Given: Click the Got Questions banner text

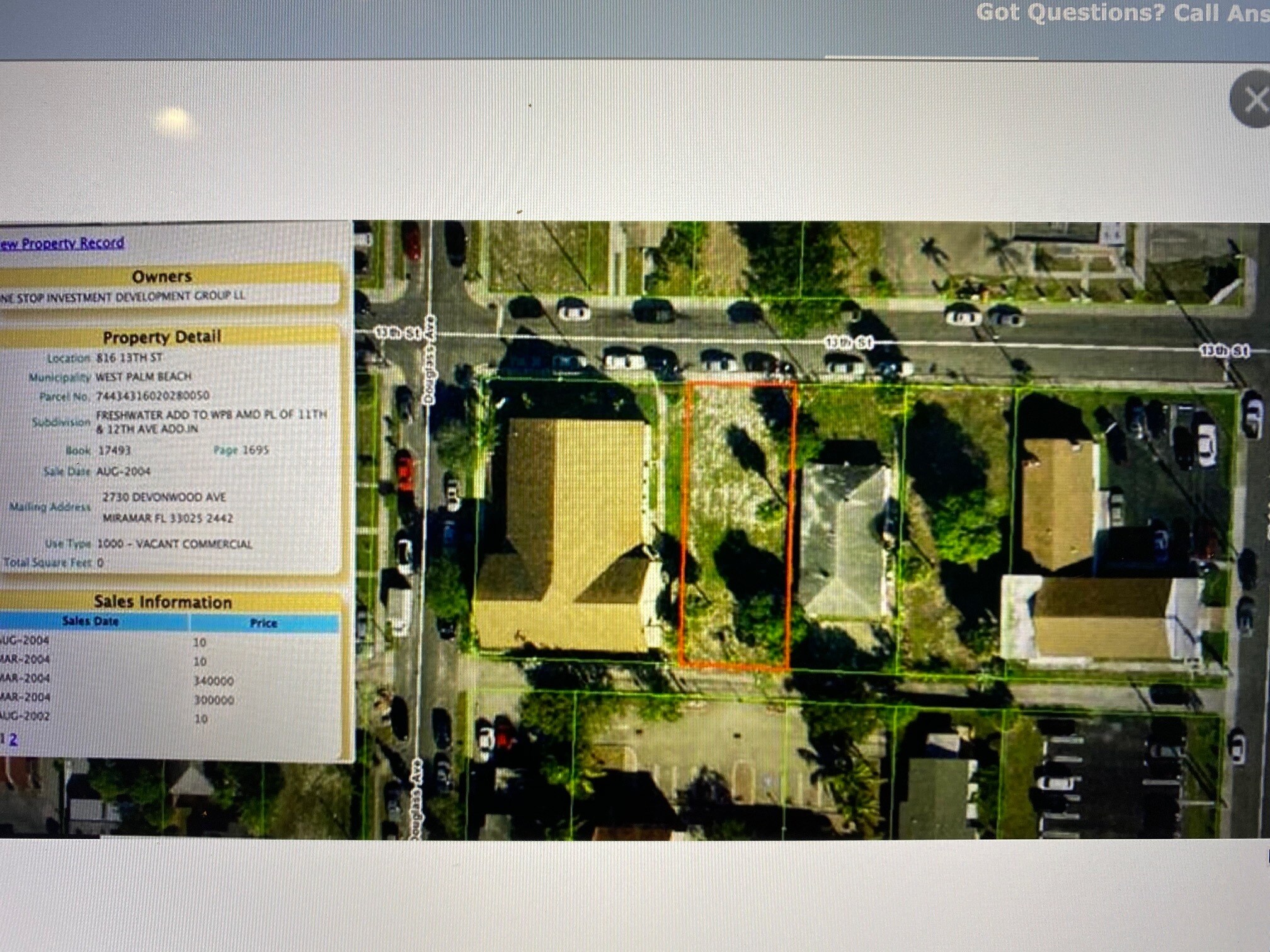Looking at the screenshot, I should 1121,13.
